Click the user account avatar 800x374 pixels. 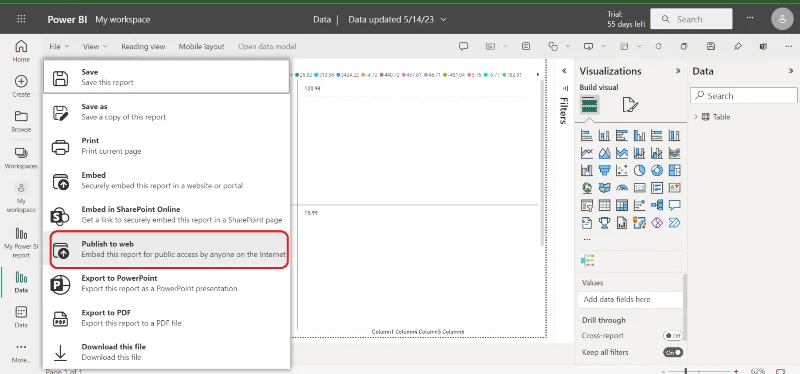coord(782,19)
